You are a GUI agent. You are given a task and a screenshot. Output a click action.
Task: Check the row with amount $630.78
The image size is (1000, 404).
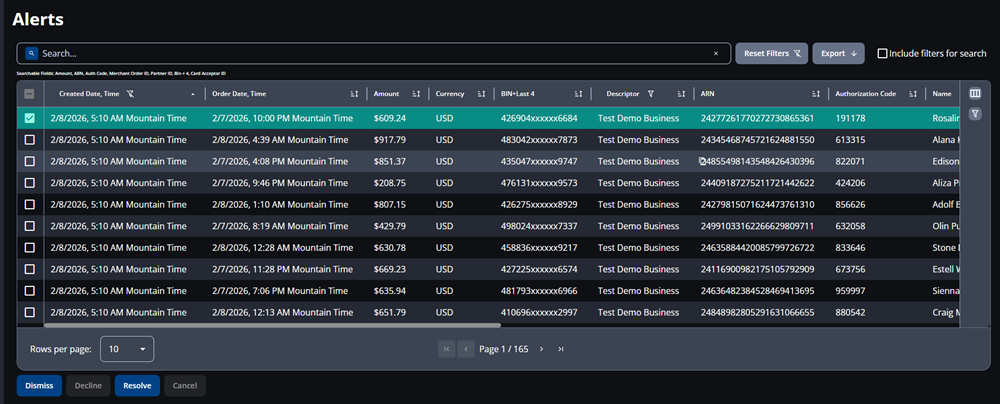(29, 248)
